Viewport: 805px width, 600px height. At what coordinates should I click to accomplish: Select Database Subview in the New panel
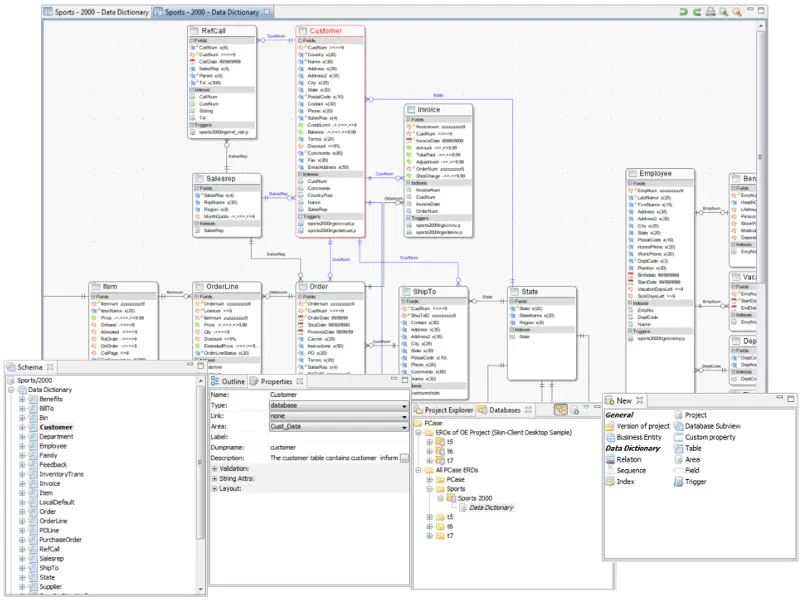pos(707,426)
